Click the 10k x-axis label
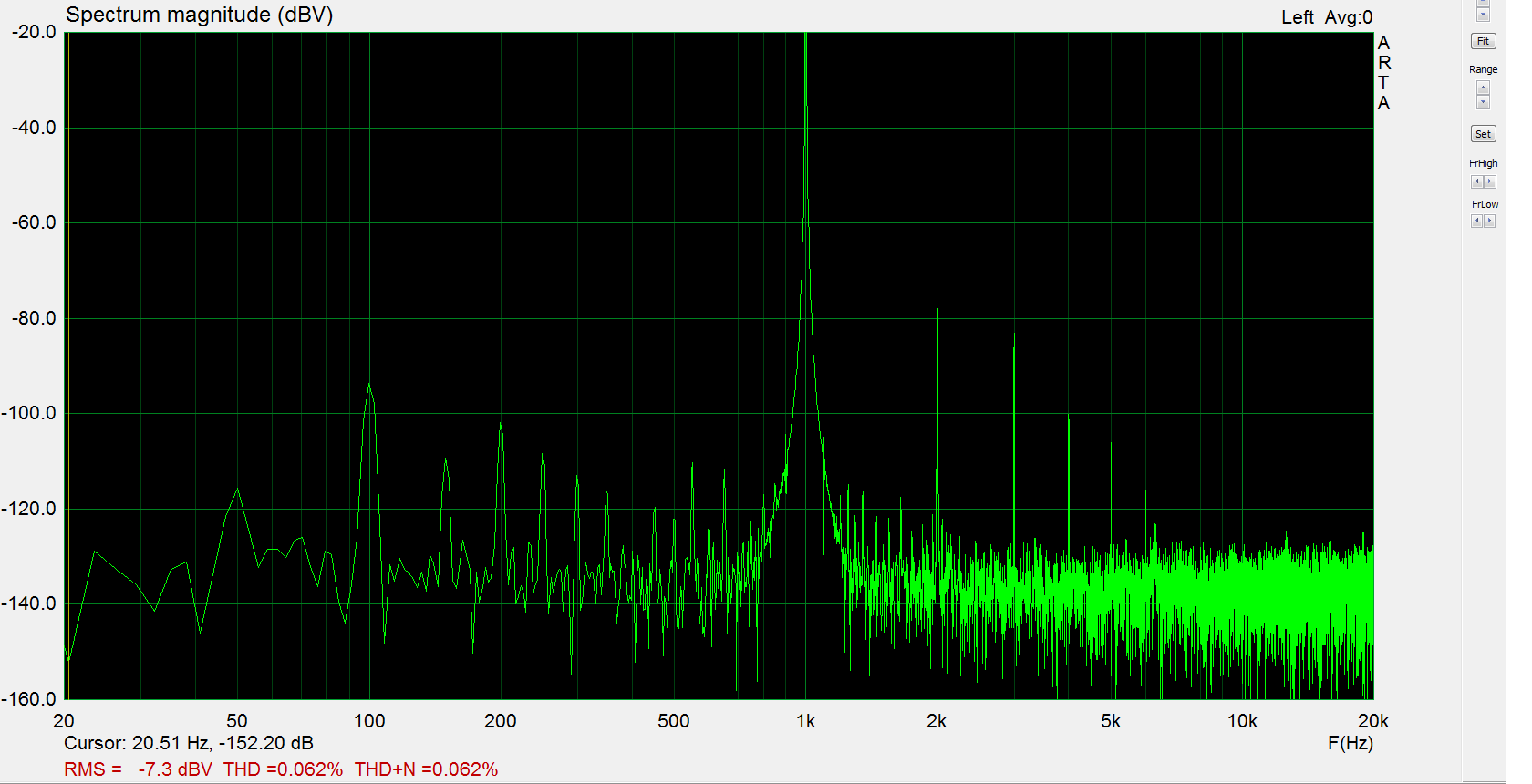 [x=1242, y=721]
